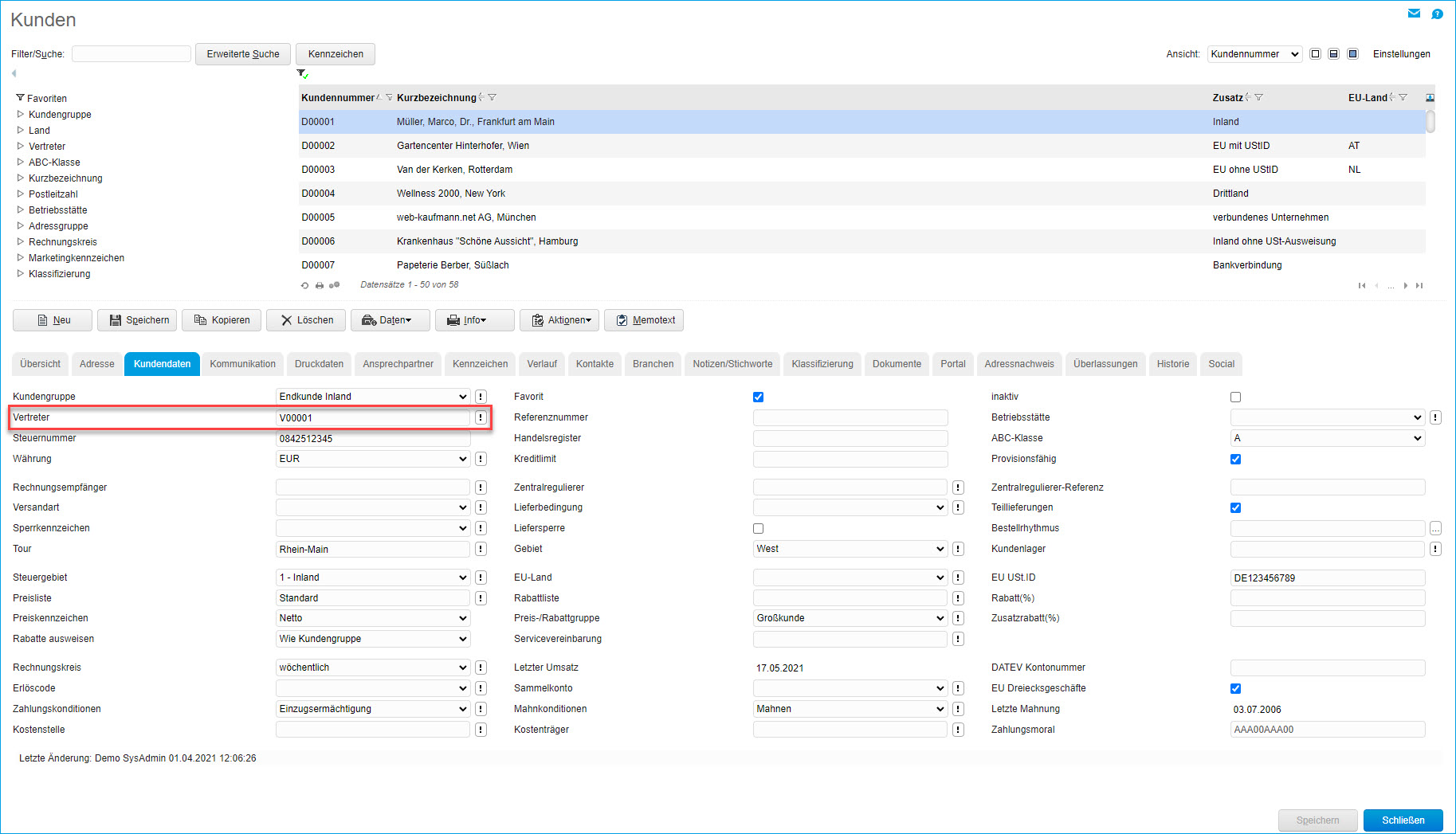Filter the Kundennummer column
The image size is (1456, 834).
click(x=389, y=98)
